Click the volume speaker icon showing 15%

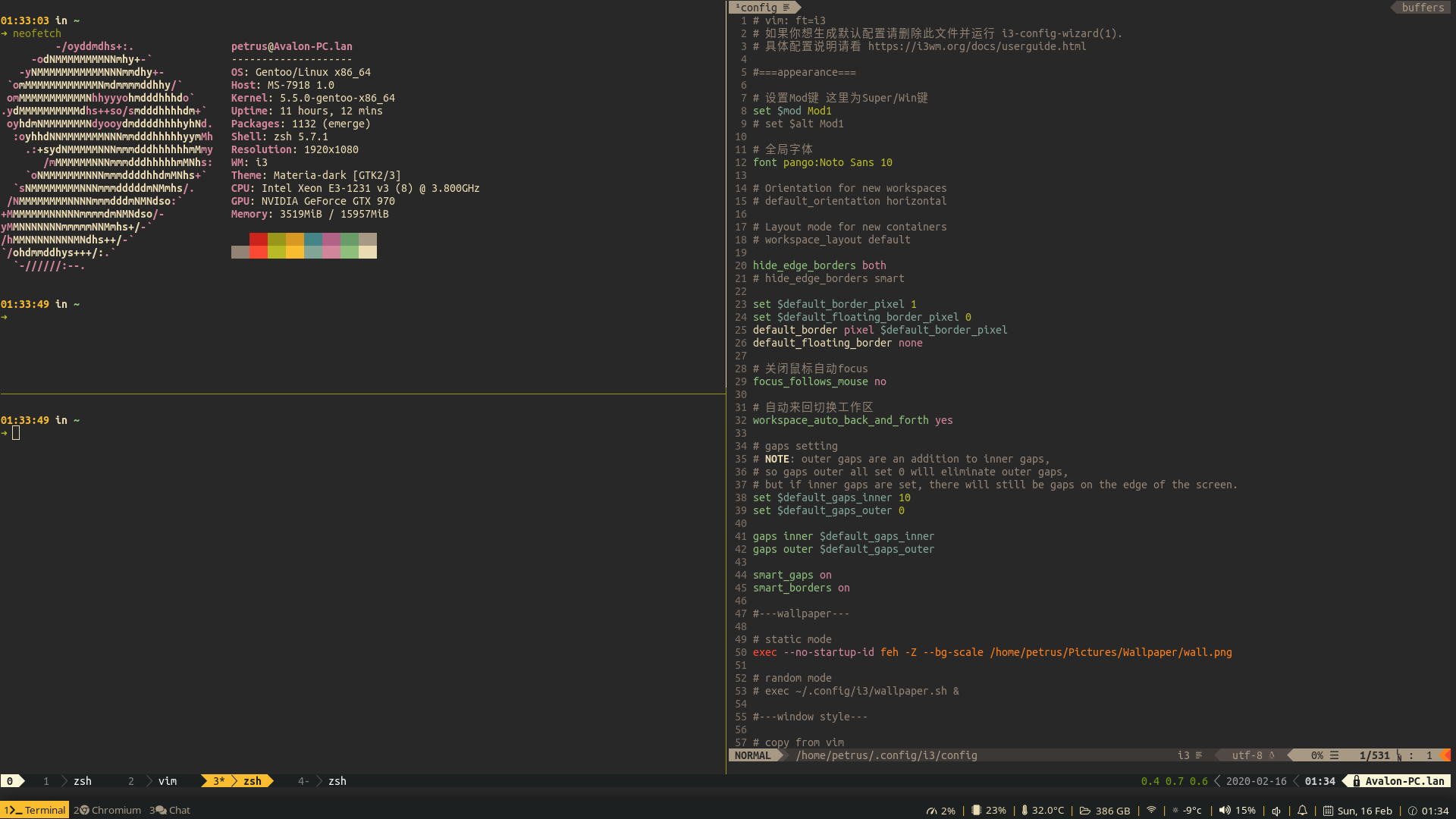point(1225,810)
